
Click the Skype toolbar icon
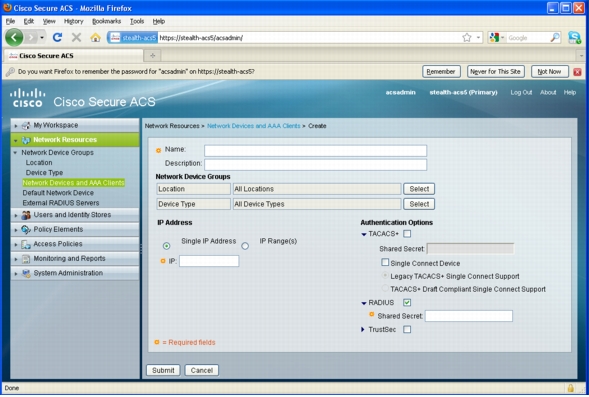coord(574,37)
